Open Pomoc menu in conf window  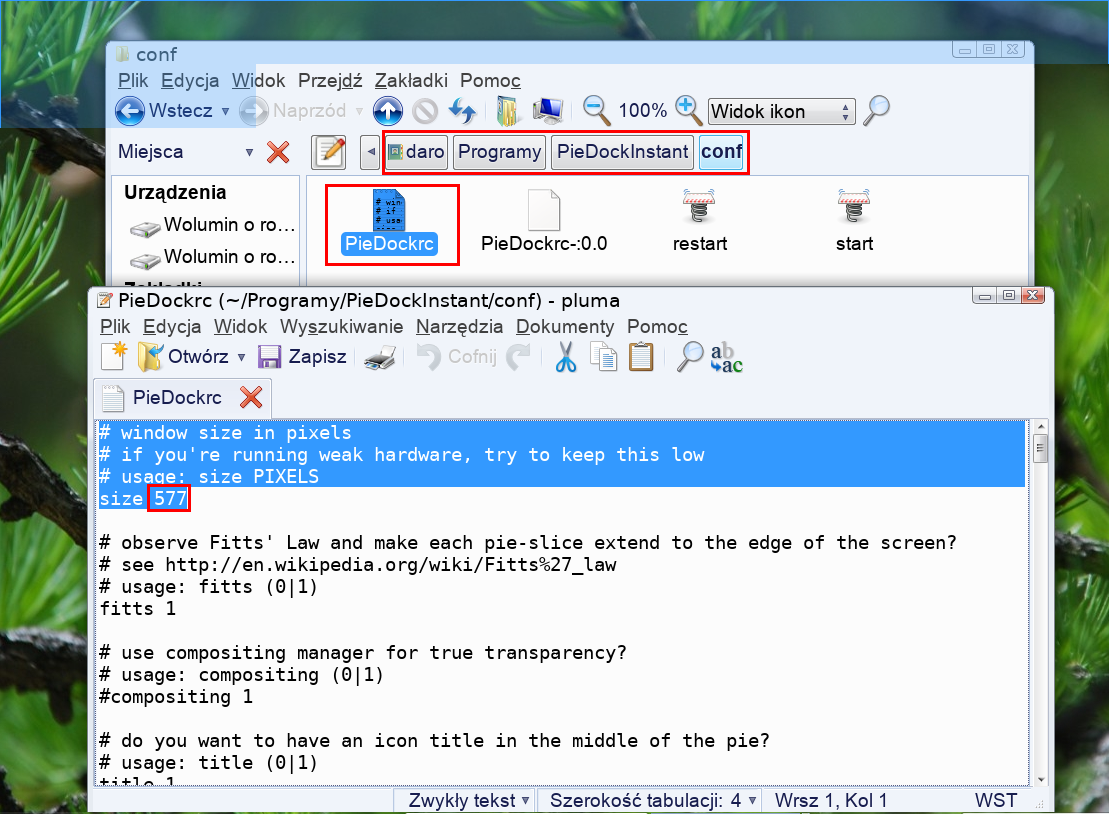(490, 81)
